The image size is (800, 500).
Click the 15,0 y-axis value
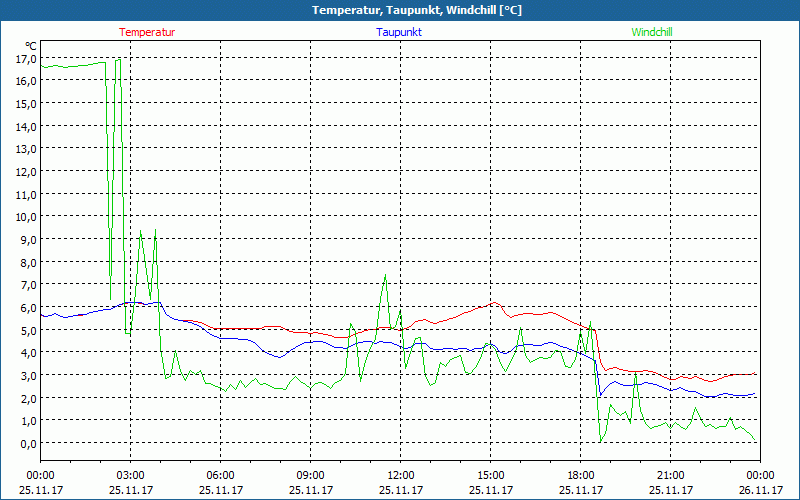click(27, 104)
